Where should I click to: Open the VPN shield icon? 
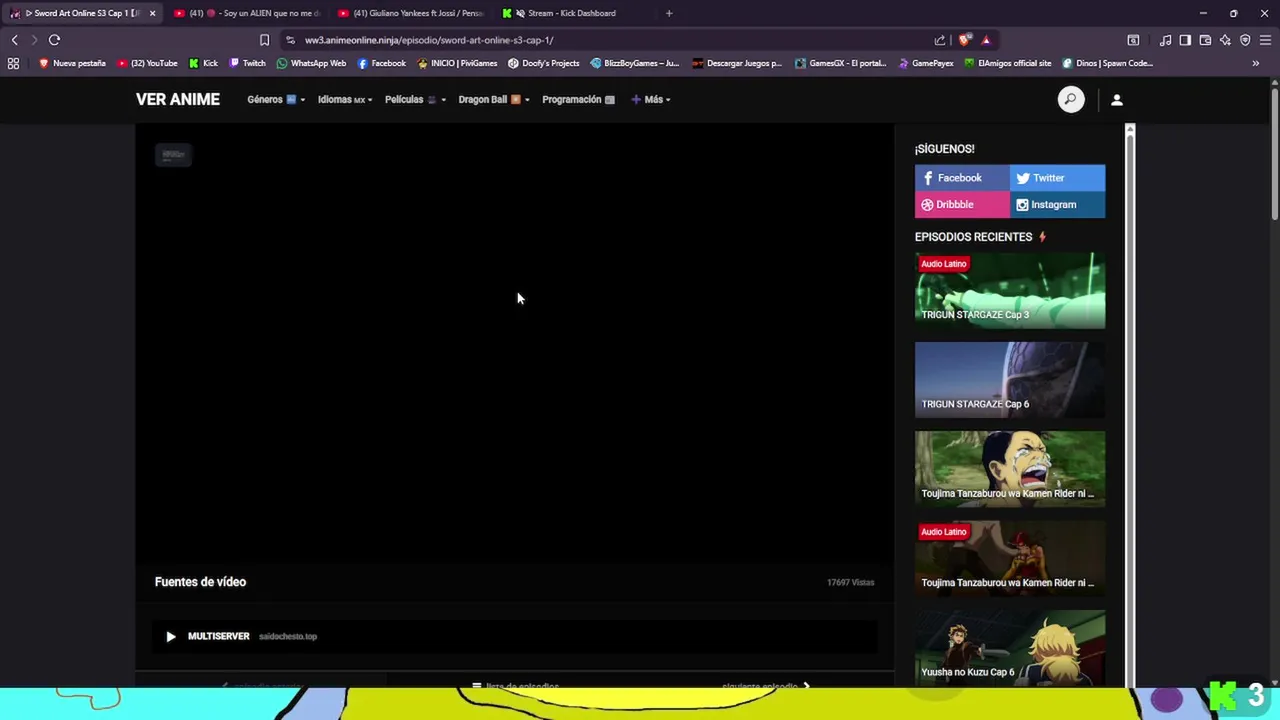pyautogui.click(x=1245, y=40)
